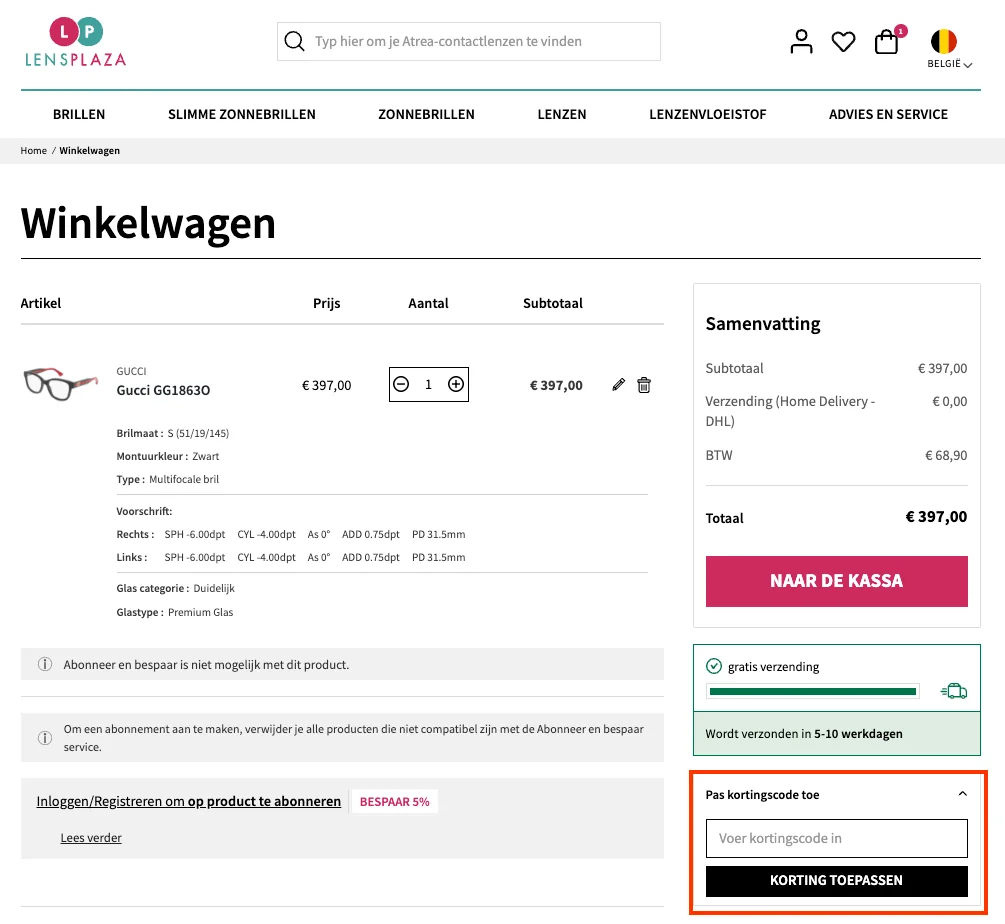This screenshot has width=1005, height=924.
Task: Remove the Gucci glasses via trash icon
Action: pos(644,384)
